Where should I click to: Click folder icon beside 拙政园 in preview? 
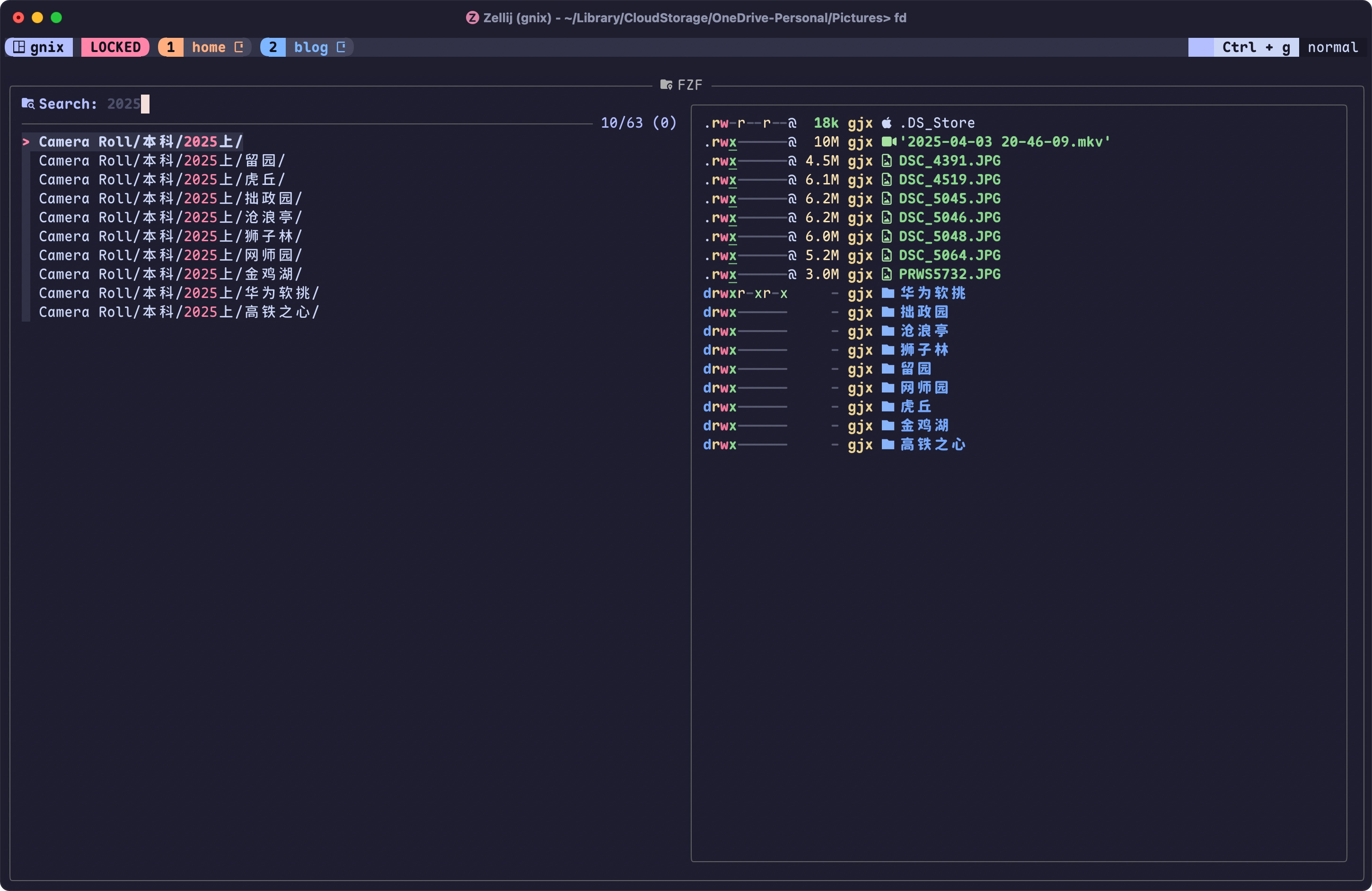tap(888, 312)
